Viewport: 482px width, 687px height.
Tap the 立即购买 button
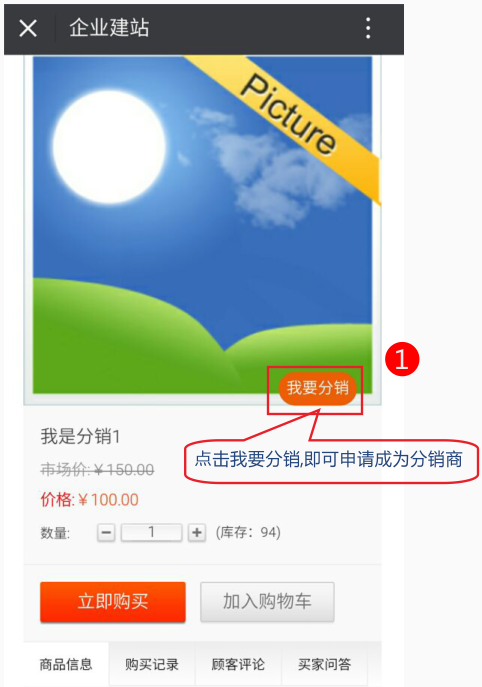click(113, 602)
